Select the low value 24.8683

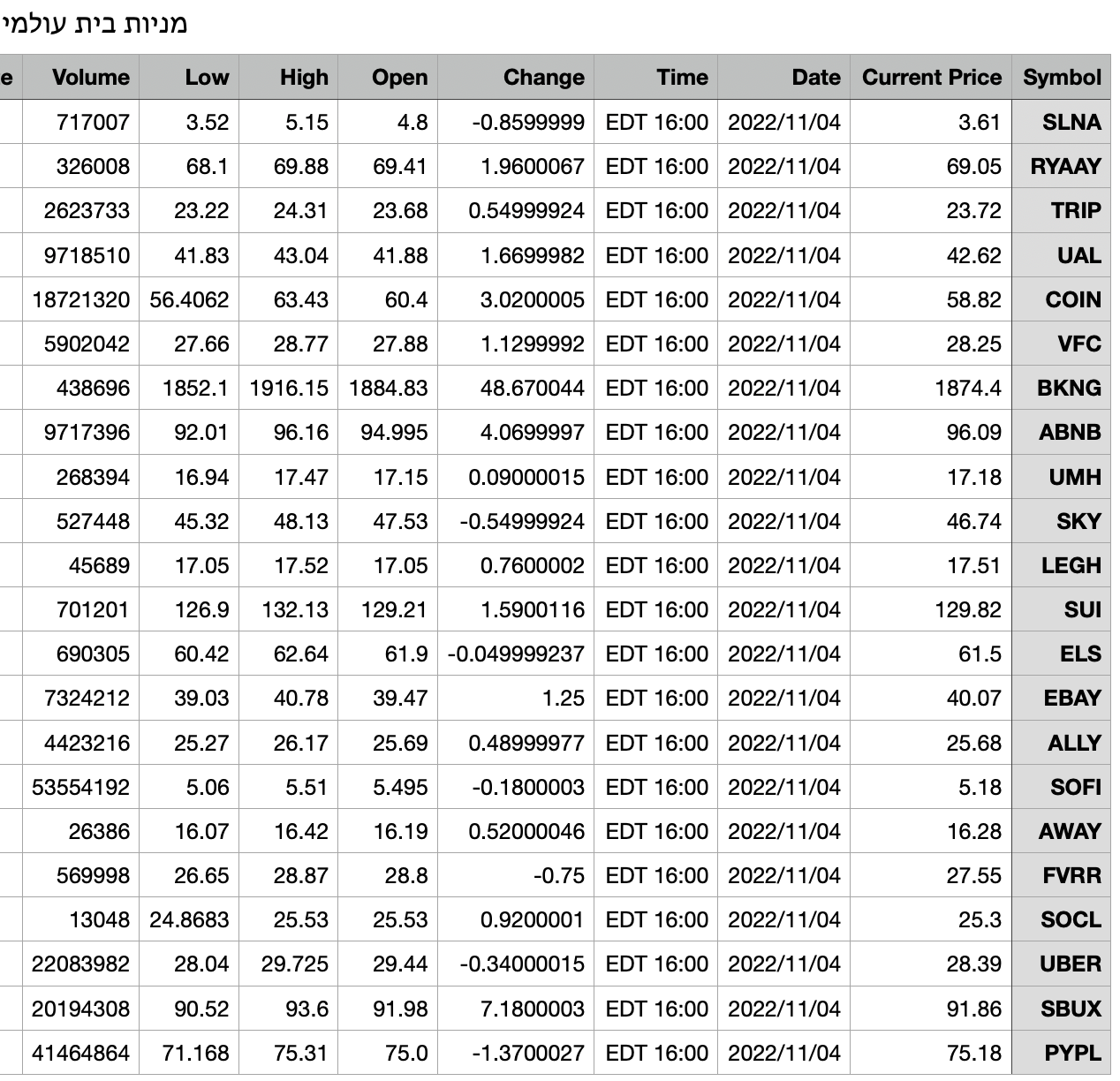tap(189, 919)
